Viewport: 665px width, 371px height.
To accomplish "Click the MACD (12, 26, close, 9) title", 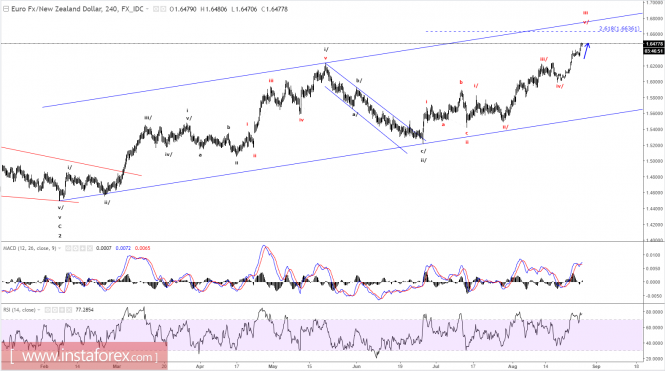I will [x=29, y=248].
